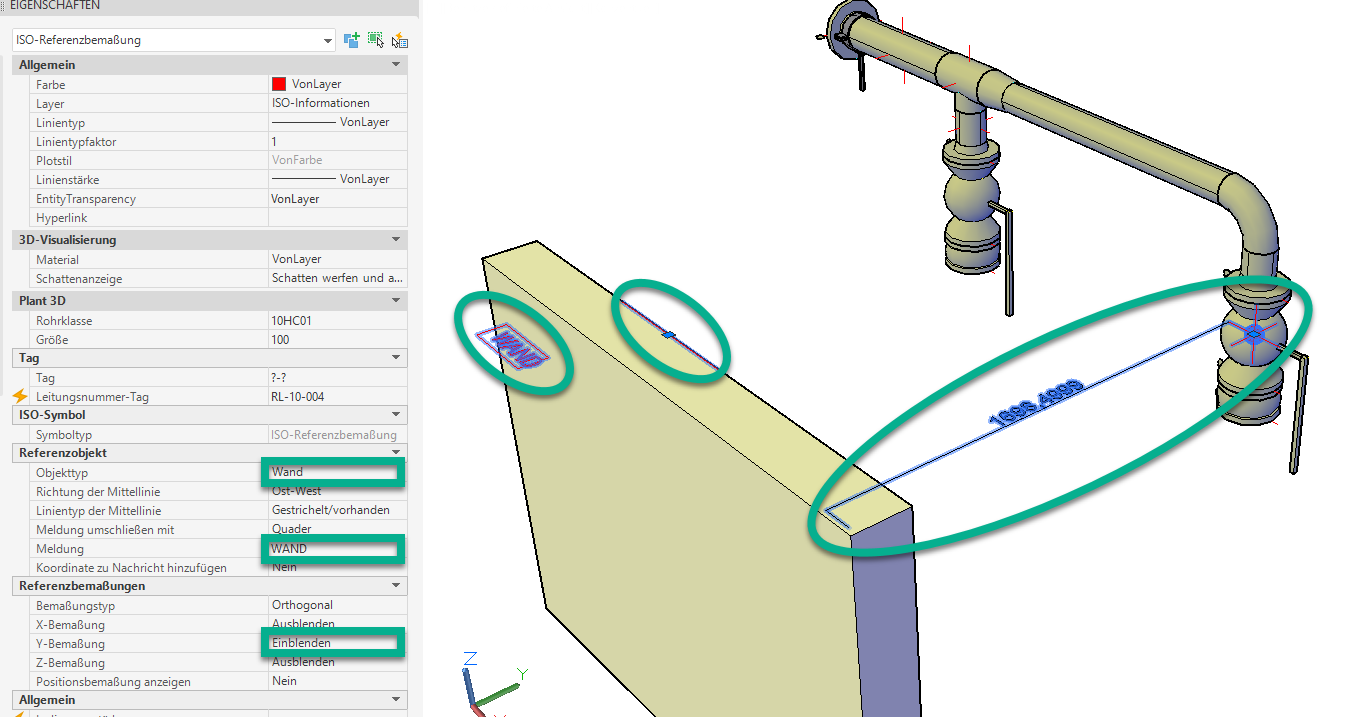Viewport: 1360px width, 717px height.
Task: Click the UCS axis icon in viewport
Action: pyautogui.click(x=490, y=685)
